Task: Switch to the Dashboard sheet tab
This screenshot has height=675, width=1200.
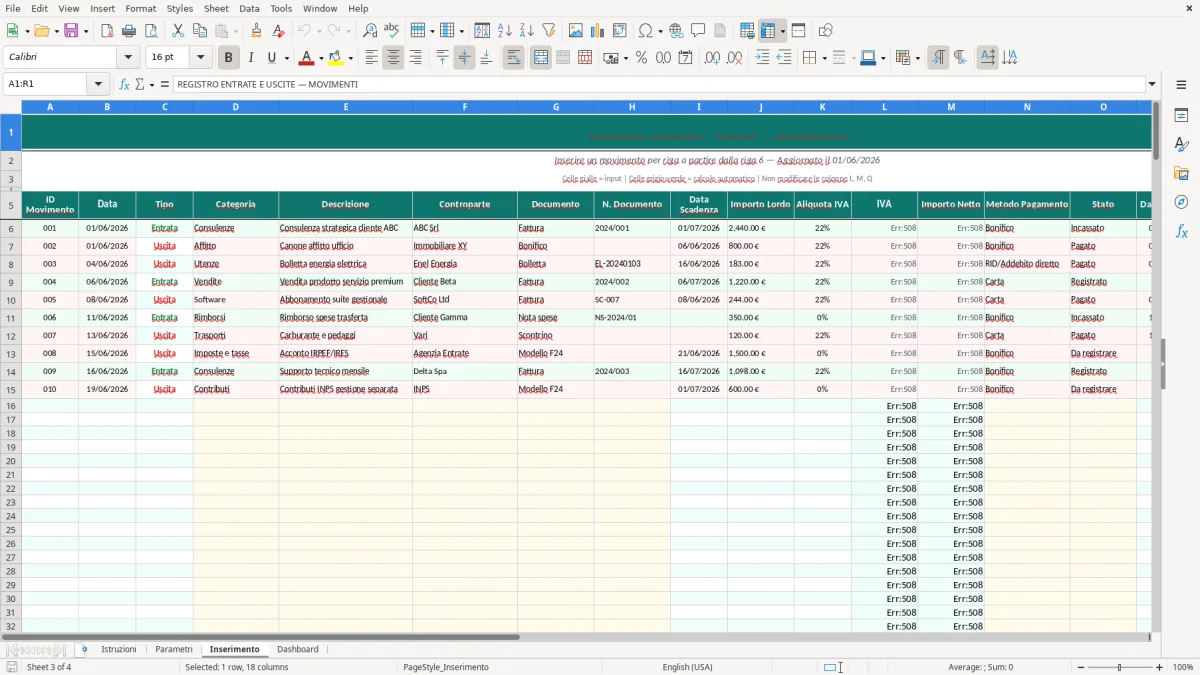Action: coord(298,649)
